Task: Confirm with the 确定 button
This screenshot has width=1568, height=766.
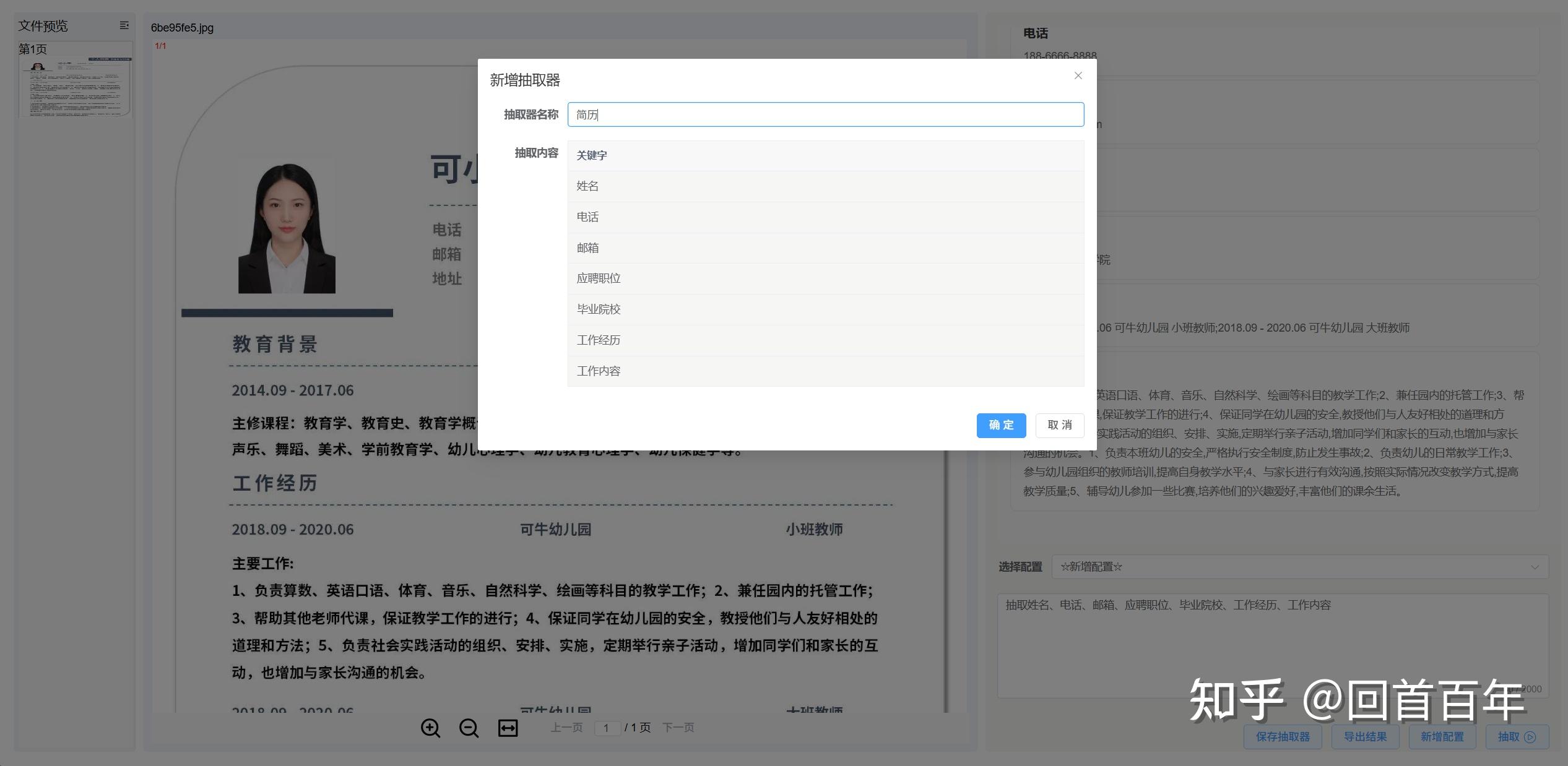Action: pos(1000,426)
